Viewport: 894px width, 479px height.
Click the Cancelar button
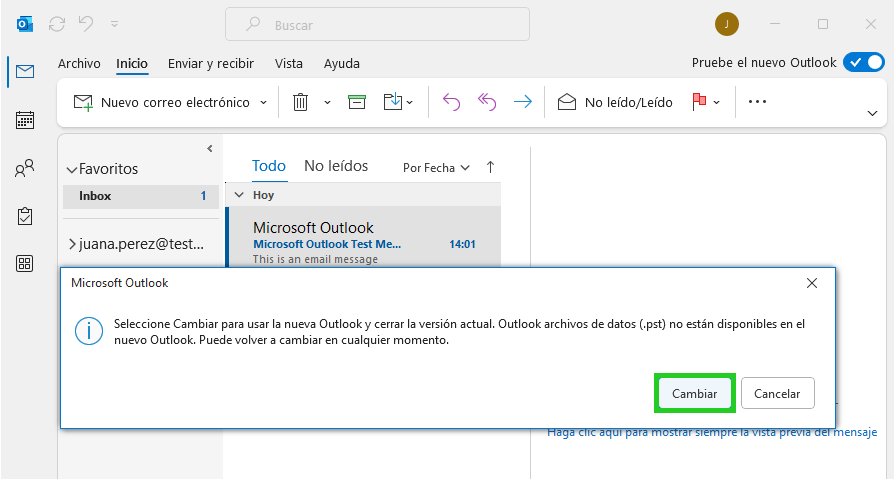(777, 393)
